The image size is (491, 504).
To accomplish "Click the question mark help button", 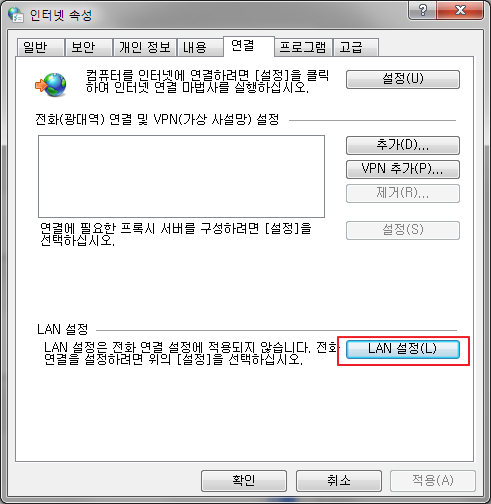I will click(x=422, y=10).
